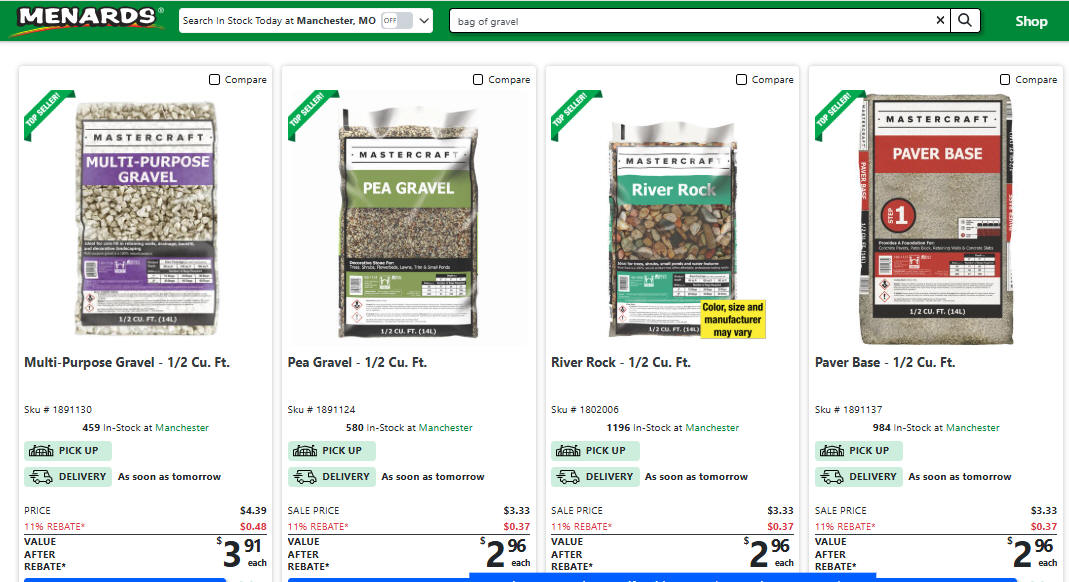Check Compare for Multi-Purpose Gravel
The image size is (1069, 582).
coord(214,80)
